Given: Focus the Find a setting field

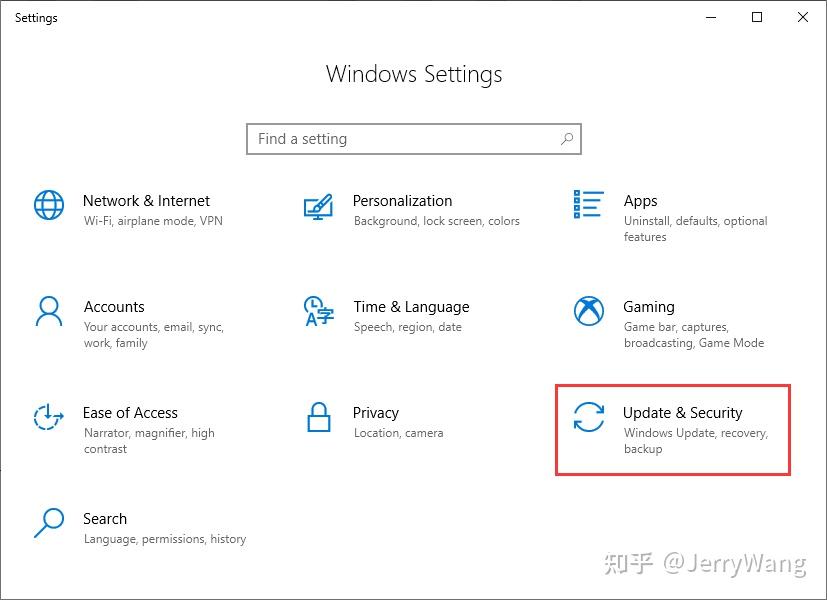Looking at the screenshot, I should tap(414, 139).
